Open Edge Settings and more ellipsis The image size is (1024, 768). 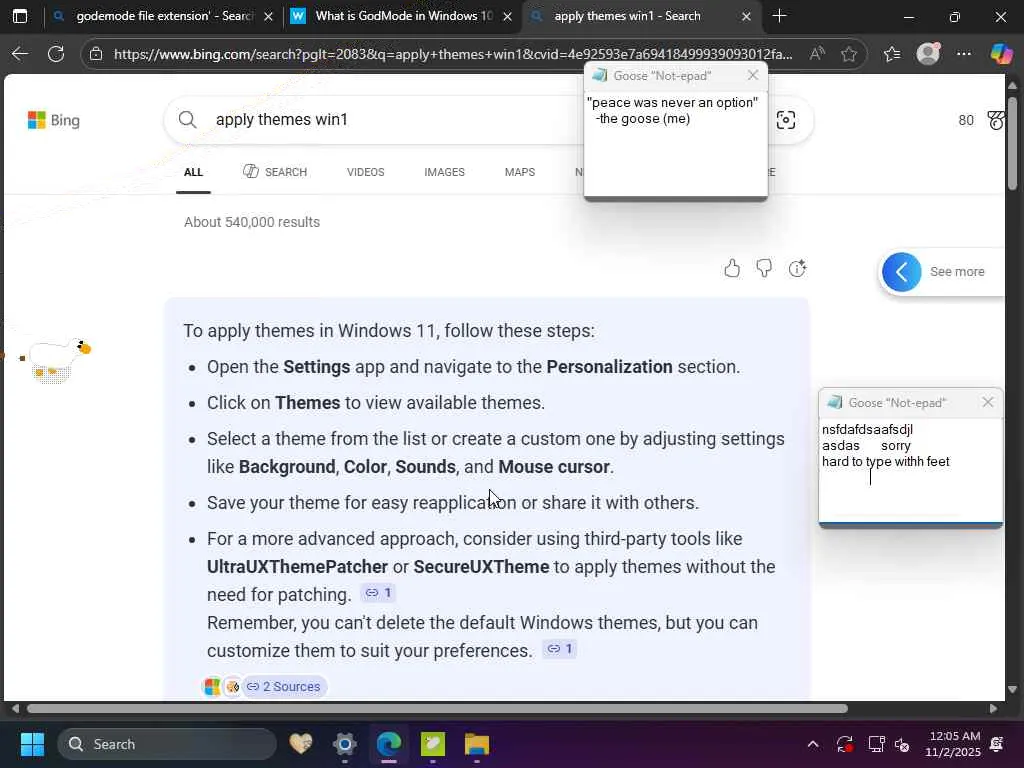click(x=964, y=54)
